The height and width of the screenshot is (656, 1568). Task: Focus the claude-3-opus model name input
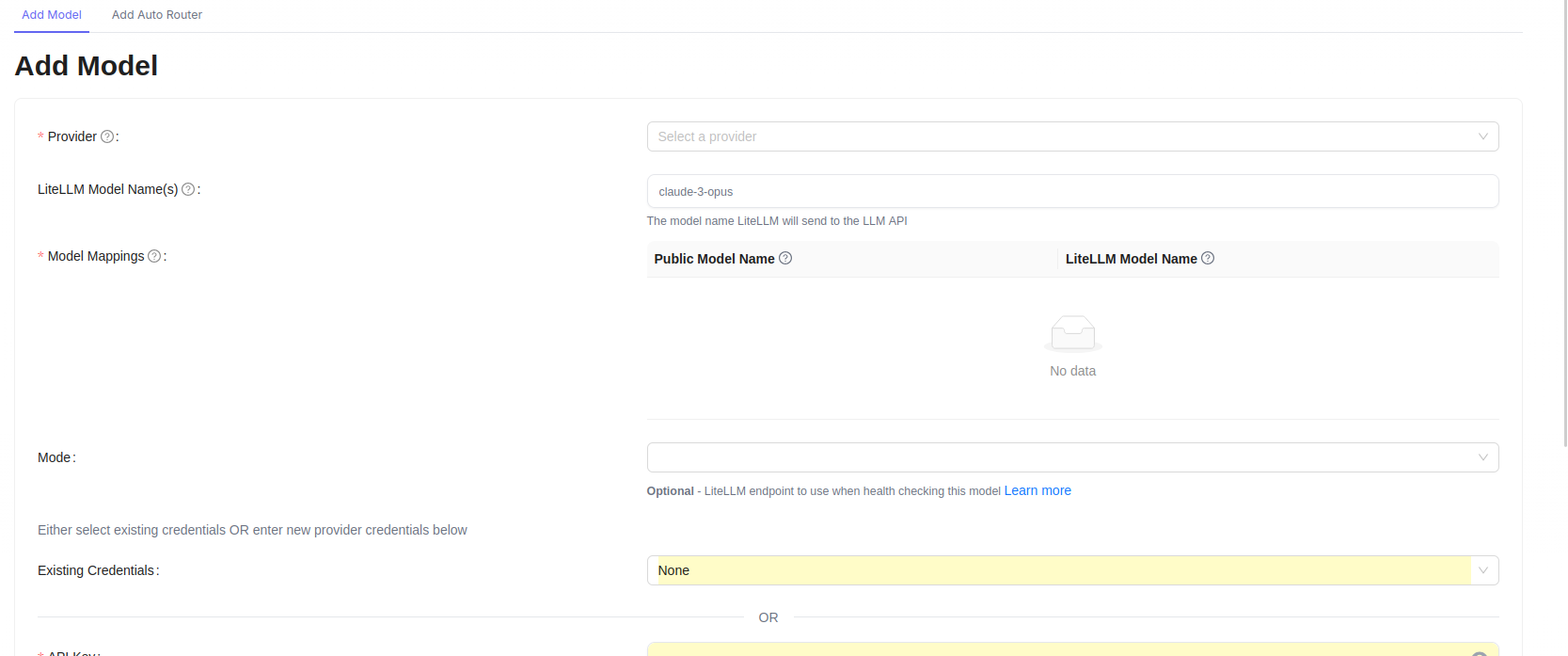point(1072,191)
